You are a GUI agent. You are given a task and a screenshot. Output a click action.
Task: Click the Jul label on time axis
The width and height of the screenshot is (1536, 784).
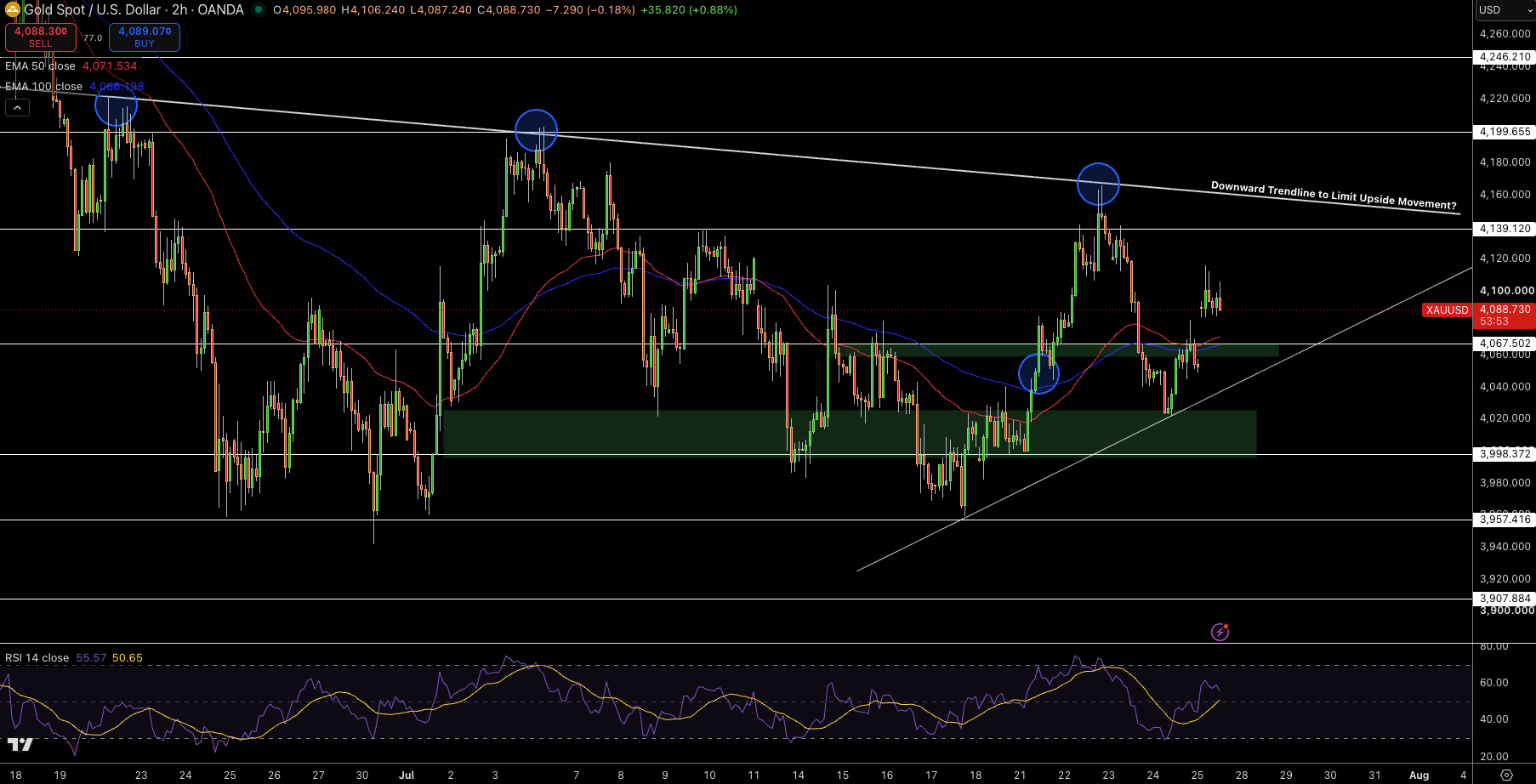click(407, 775)
